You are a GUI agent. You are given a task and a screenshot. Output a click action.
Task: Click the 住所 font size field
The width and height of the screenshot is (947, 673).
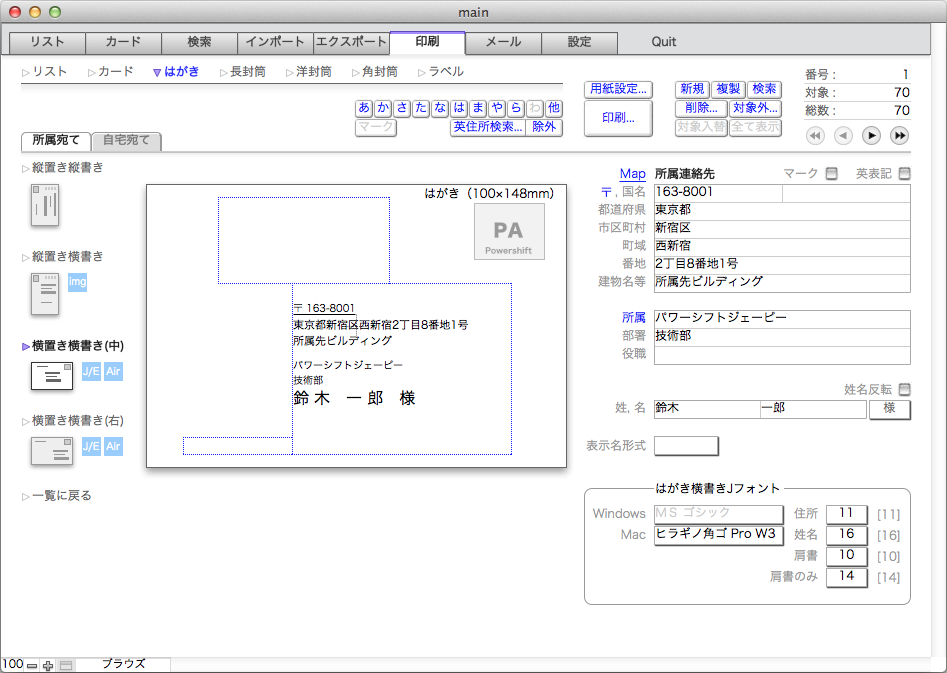pos(846,514)
